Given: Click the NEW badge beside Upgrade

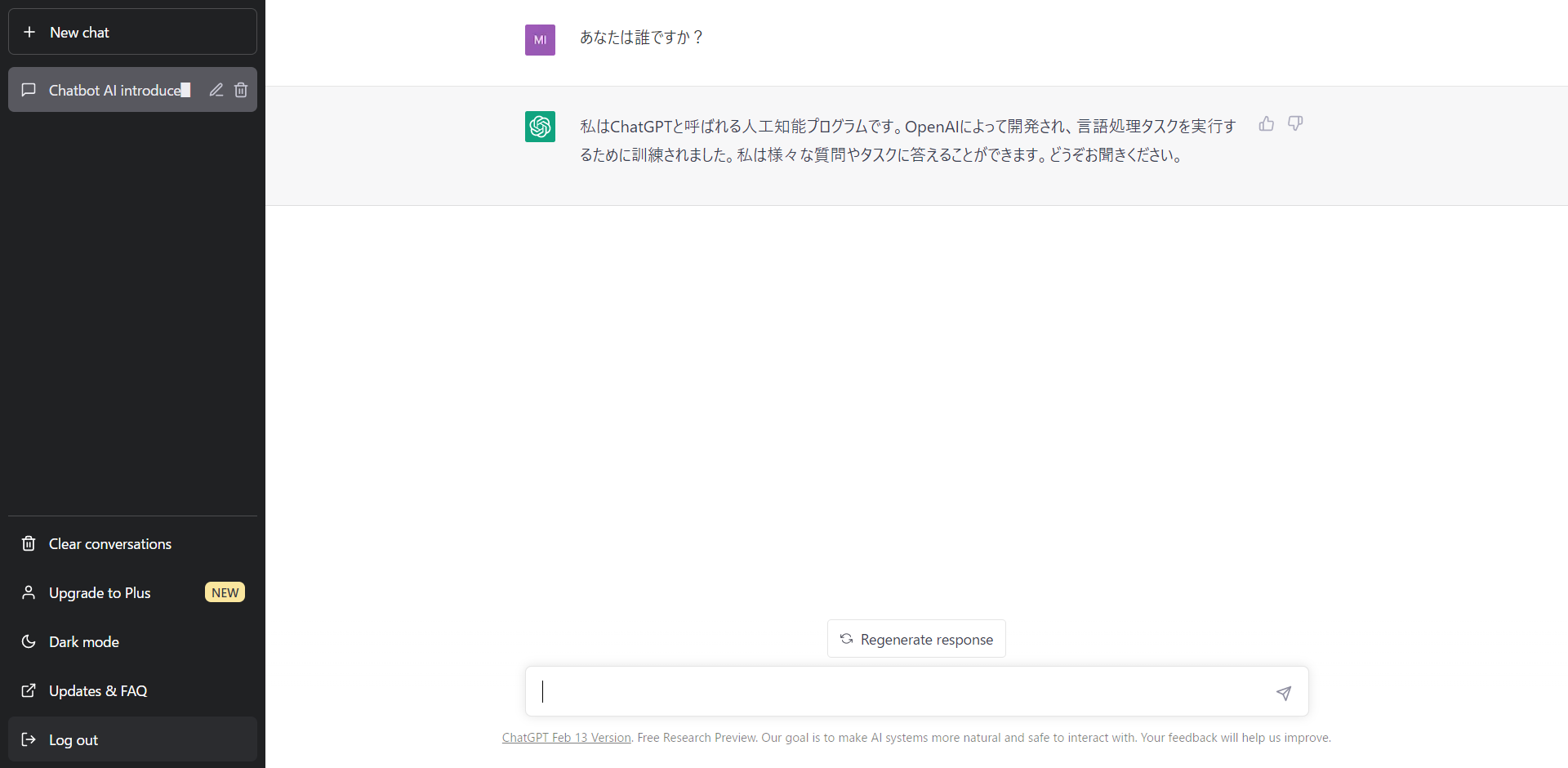Looking at the screenshot, I should pos(225,592).
